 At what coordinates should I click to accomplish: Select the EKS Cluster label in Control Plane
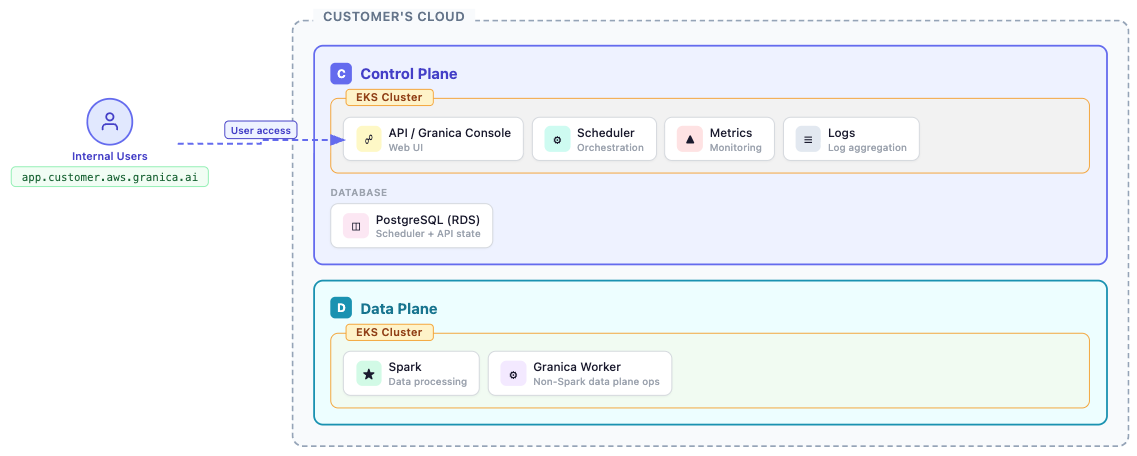[389, 97]
